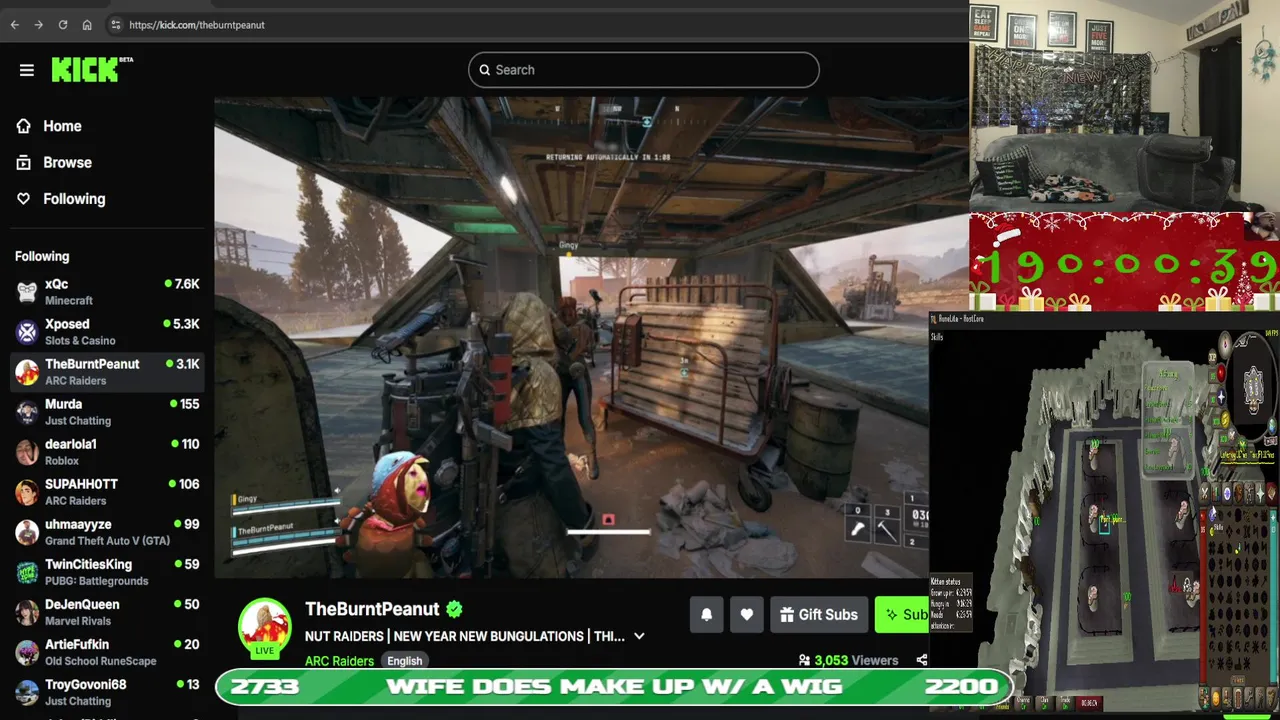The width and height of the screenshot is (1280, 720).
Task: Click xQc avatar icon in sidebar
Action: (x=27, y=292)
